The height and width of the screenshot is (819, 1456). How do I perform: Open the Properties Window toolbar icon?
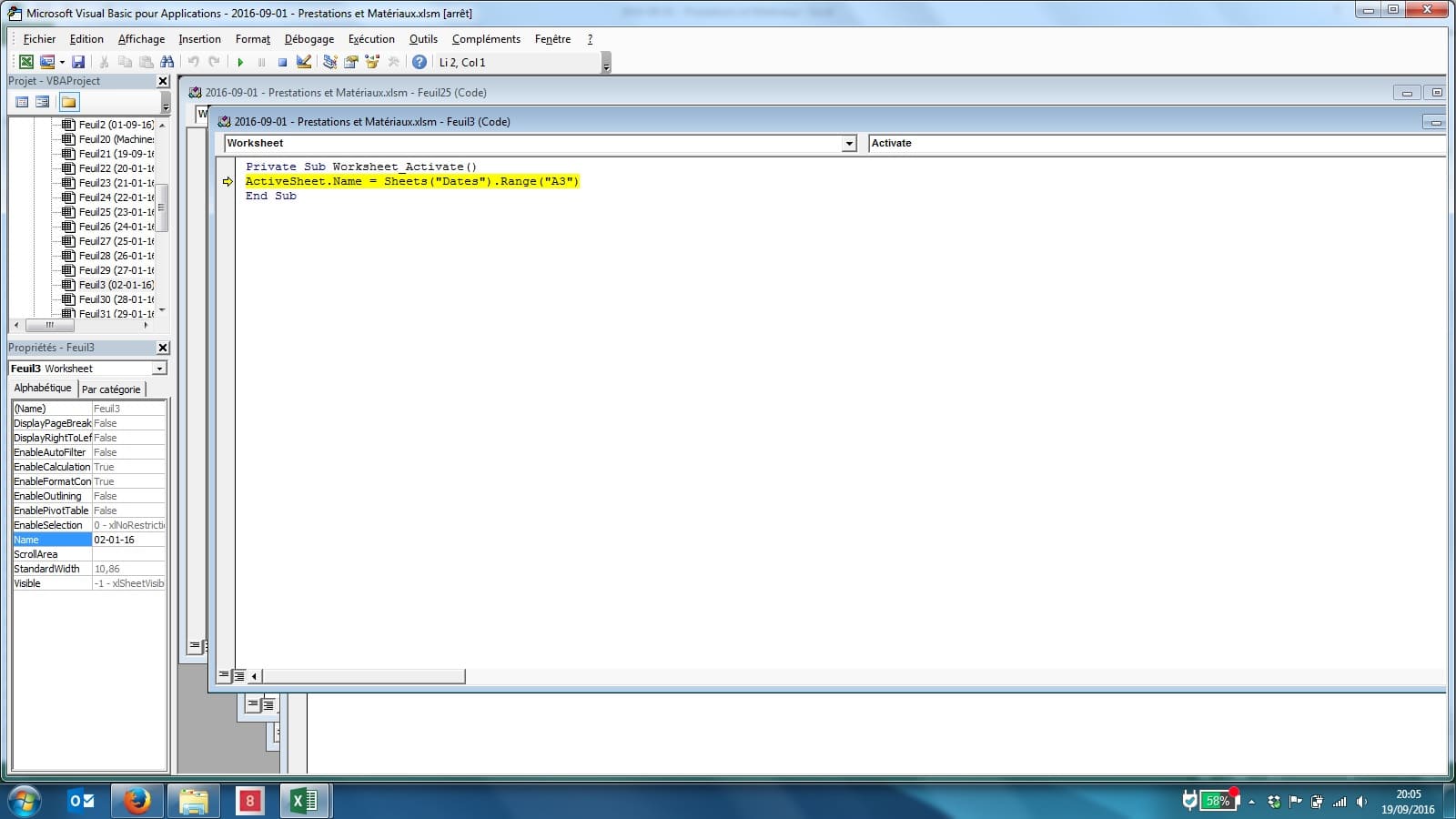tap(350, 62)
